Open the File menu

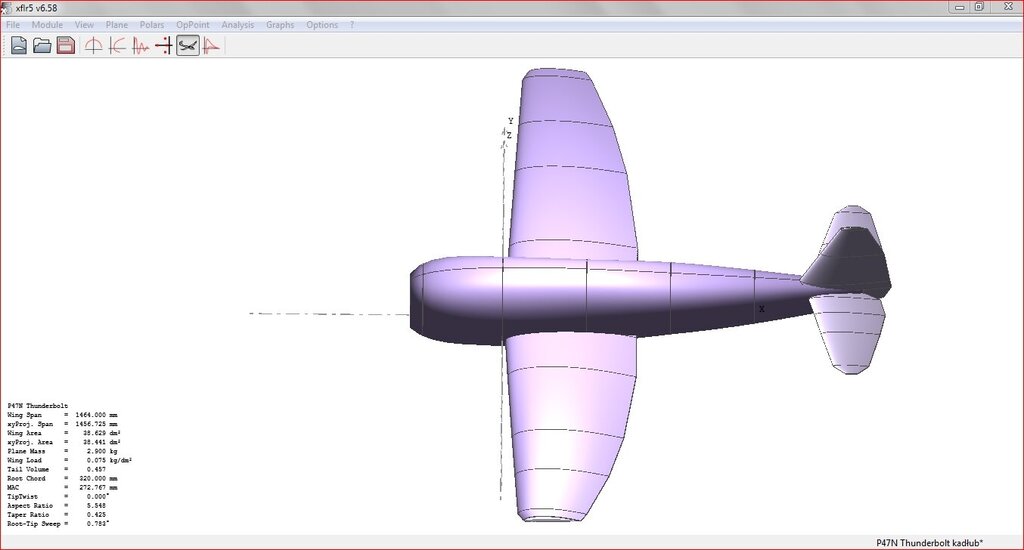[x=13, y=24]
